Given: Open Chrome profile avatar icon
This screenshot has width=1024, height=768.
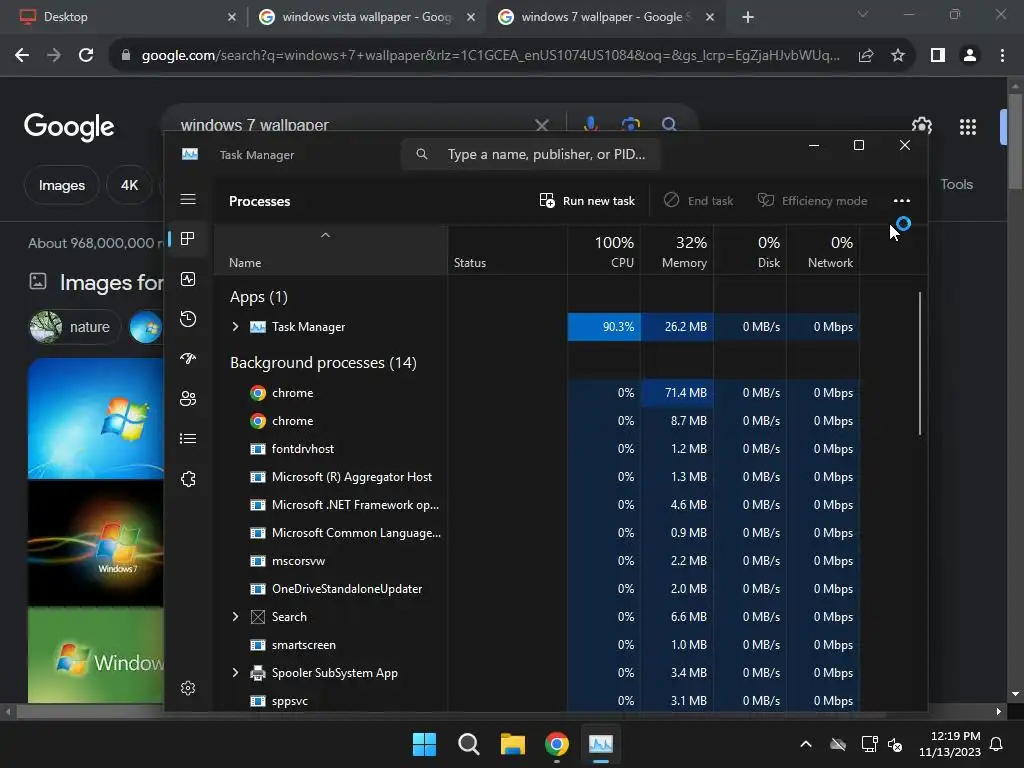Looking at the screenshot, I should click(x=970, y=56).
